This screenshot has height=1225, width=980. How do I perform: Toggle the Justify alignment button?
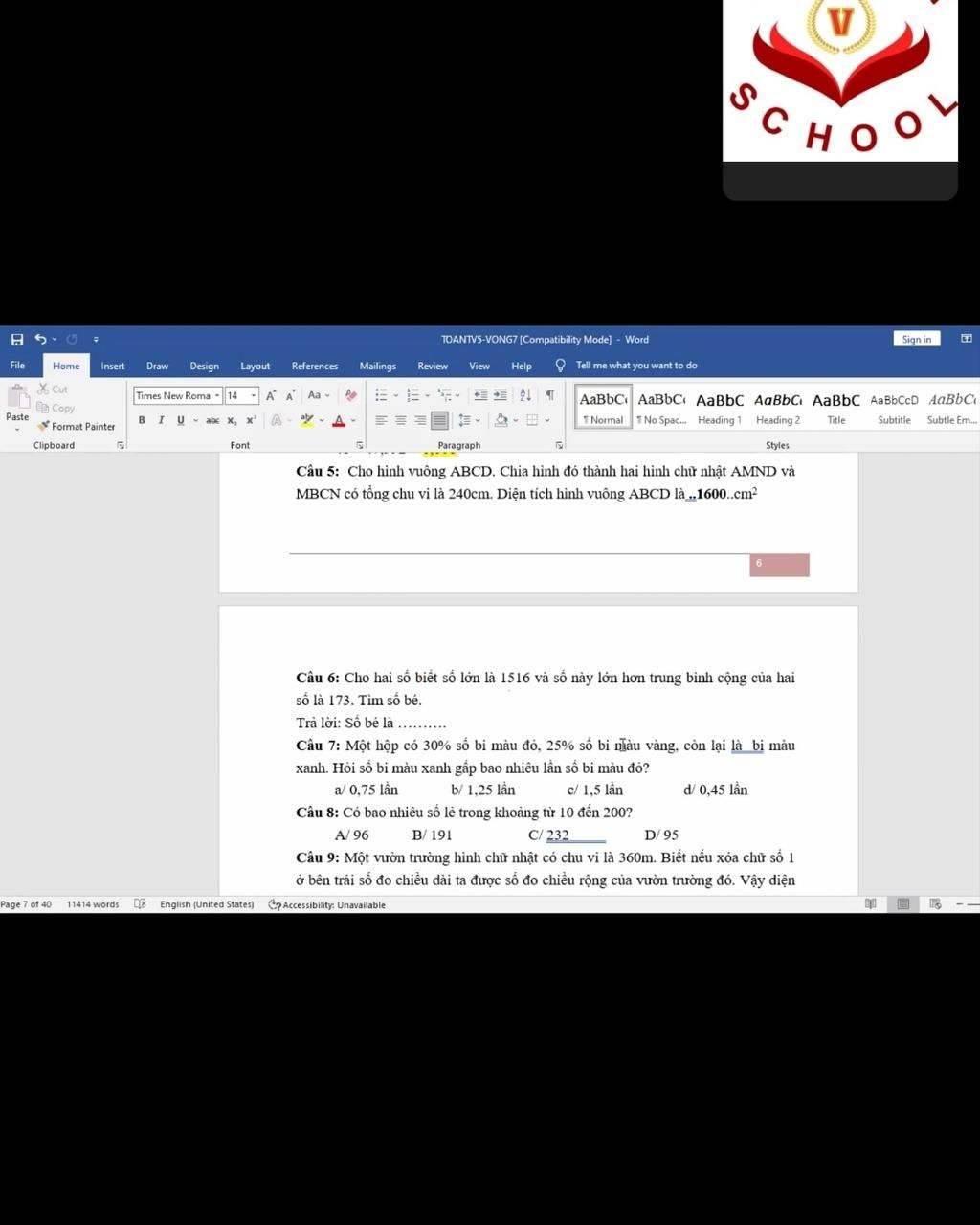pyautogui.click(x=439, y=420)
